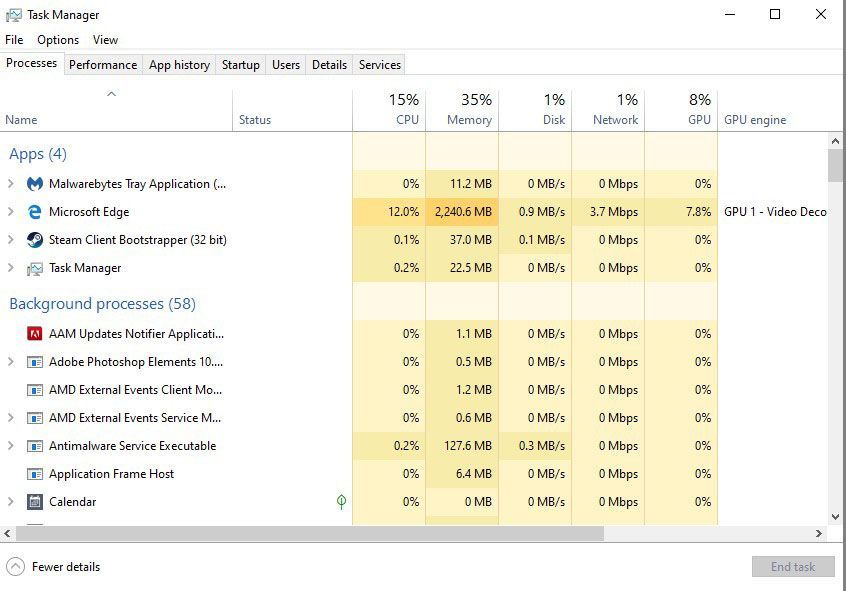Click Edge memory value 2,240.6 MB
Viewport: 846px width, 591px height.
pyautogui.click(x=463, y=212)
